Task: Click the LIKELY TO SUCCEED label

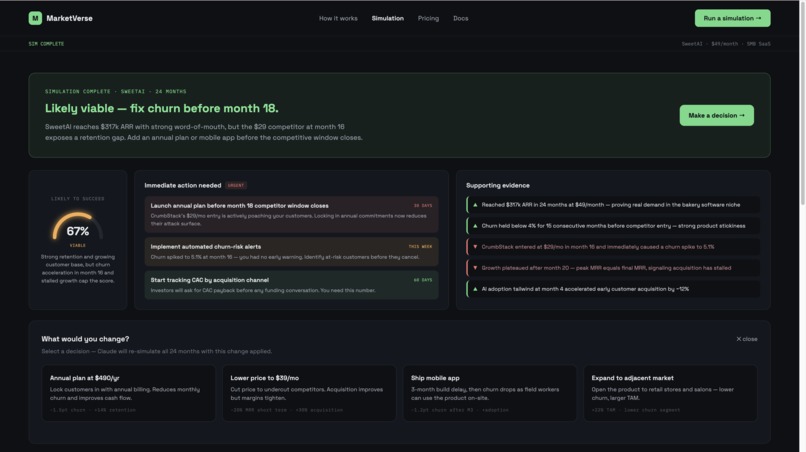Action: click(x=78, y=198)
